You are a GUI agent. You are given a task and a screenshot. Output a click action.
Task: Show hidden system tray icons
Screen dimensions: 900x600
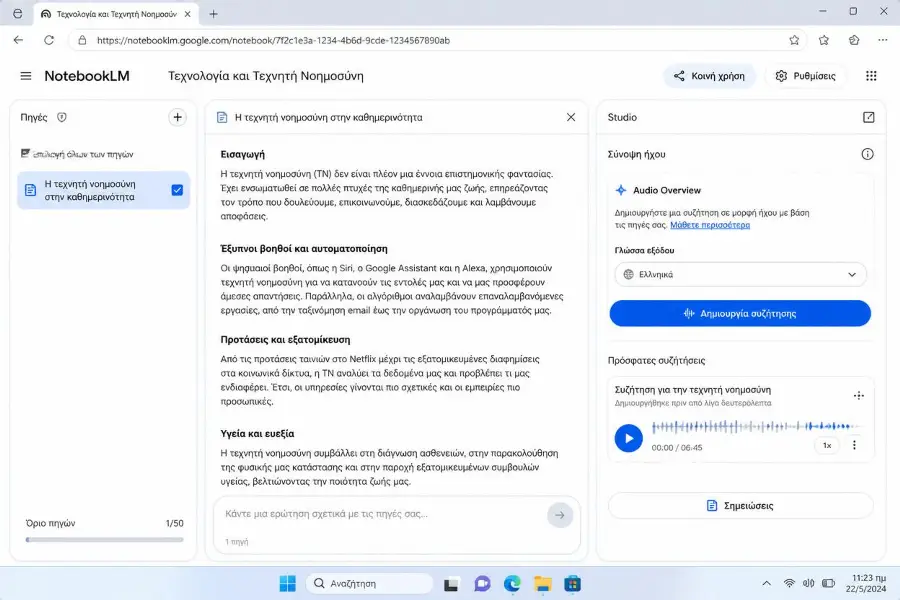766,583
